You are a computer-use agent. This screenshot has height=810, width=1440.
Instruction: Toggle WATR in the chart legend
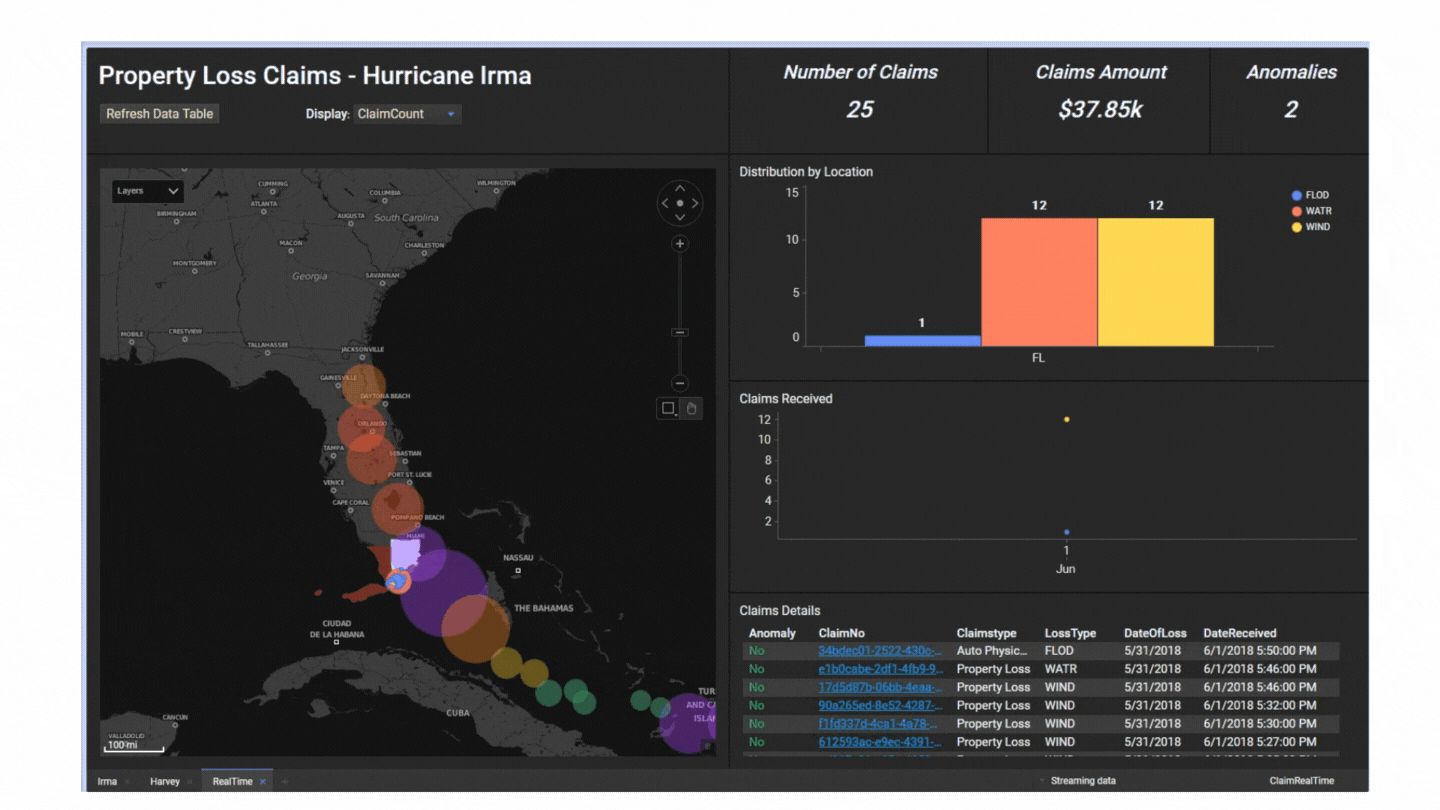tap(1311, 211)
